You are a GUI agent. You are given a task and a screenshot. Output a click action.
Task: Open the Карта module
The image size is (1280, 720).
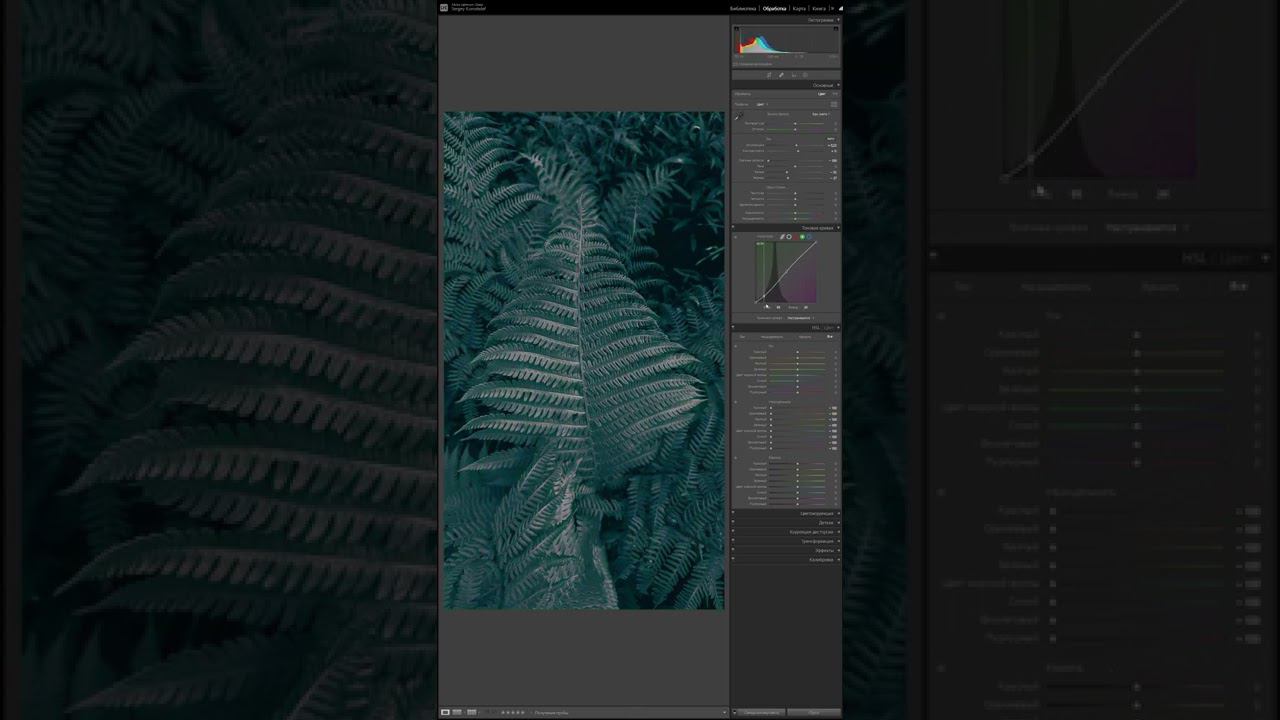(x=799, y=8)
